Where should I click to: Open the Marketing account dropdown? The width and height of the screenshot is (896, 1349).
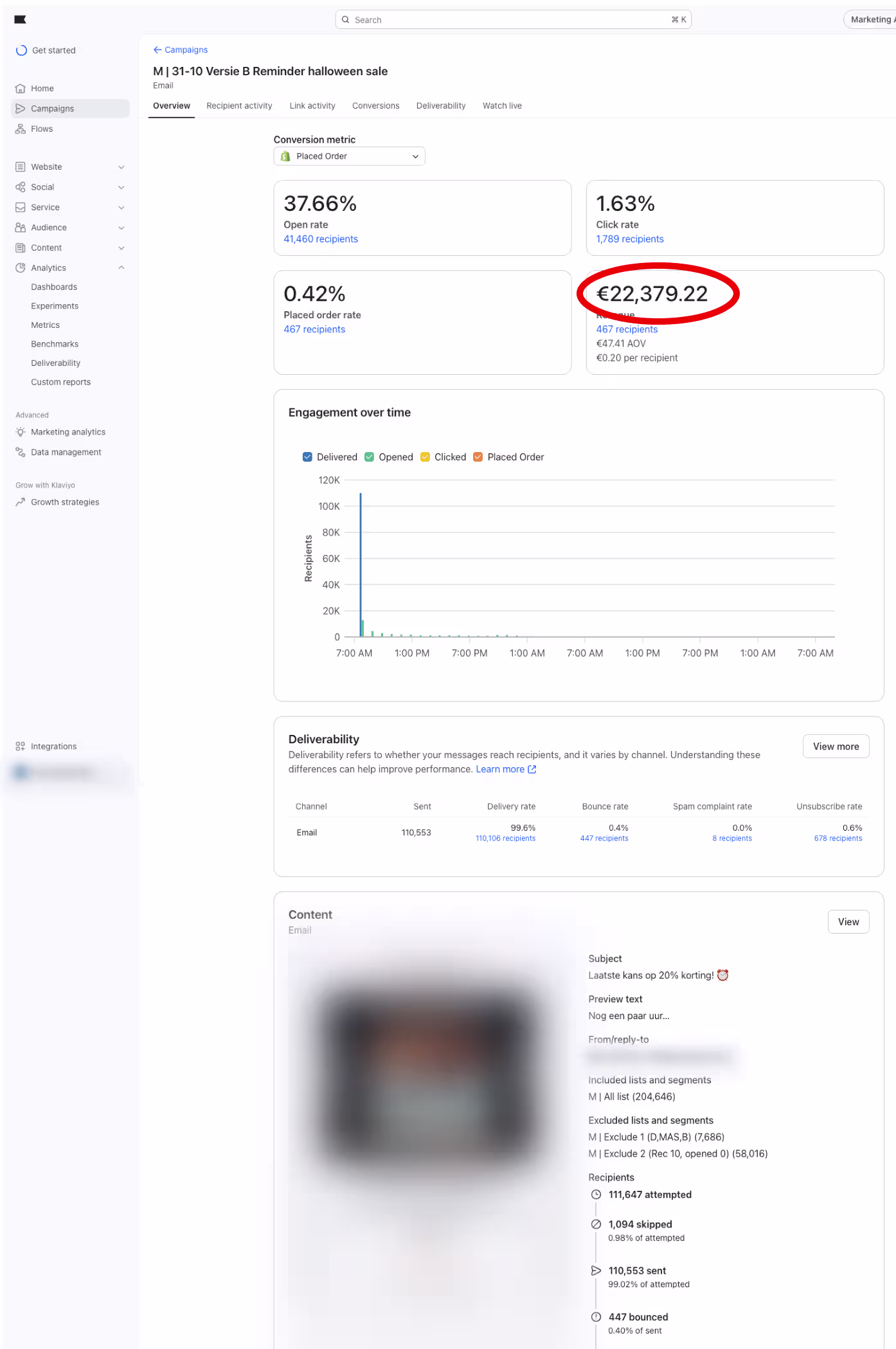tap(870, 20)
